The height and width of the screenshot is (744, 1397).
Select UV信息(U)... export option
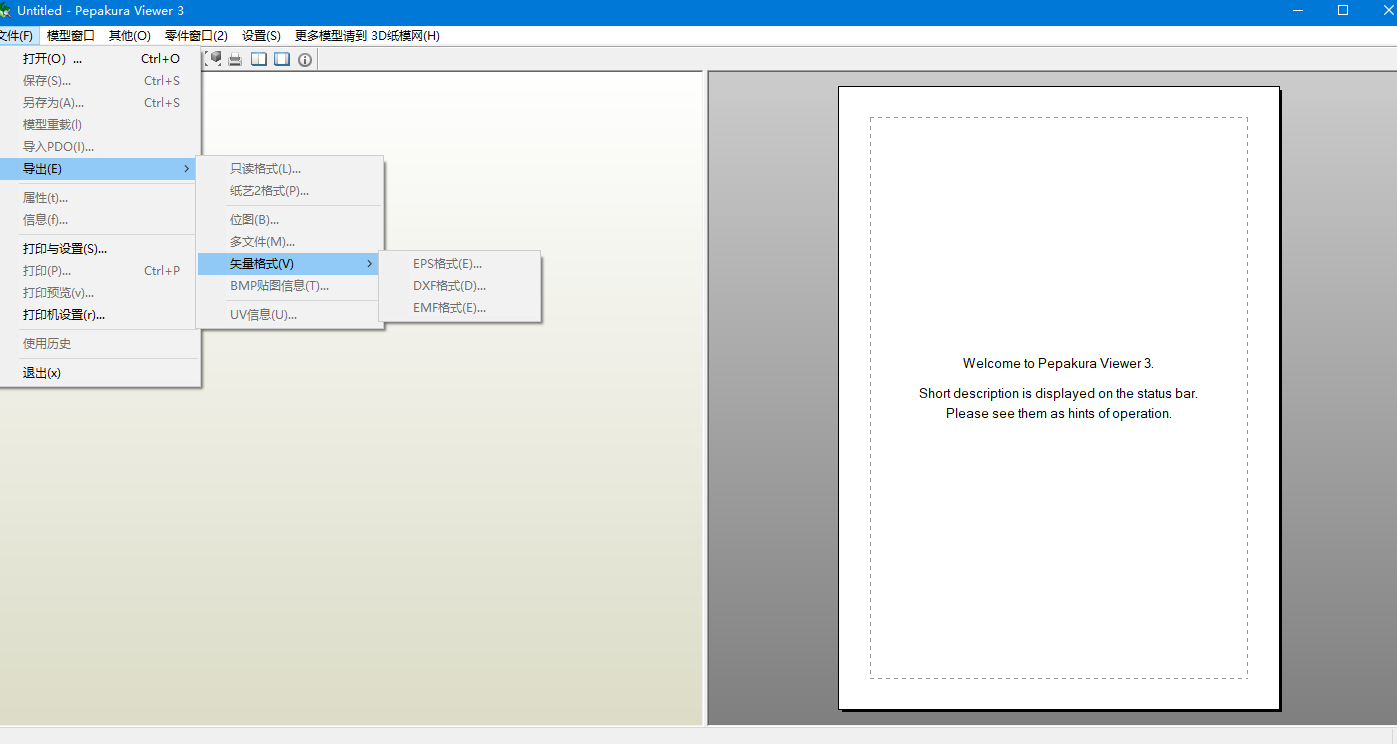pyautogui.click(x=290, y=315)
